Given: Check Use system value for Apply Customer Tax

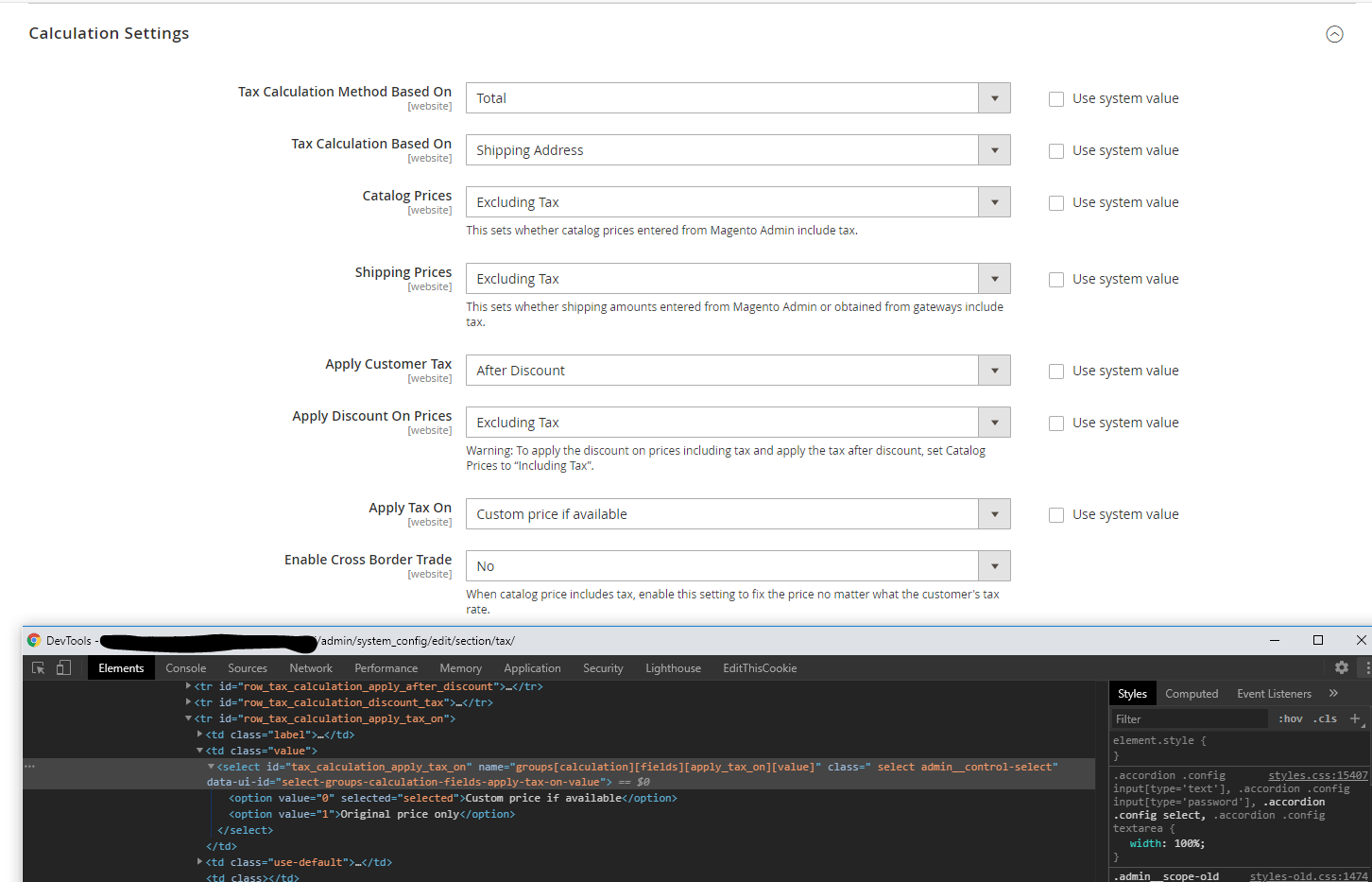Looking at the screenshot, I should point(1056,372).
